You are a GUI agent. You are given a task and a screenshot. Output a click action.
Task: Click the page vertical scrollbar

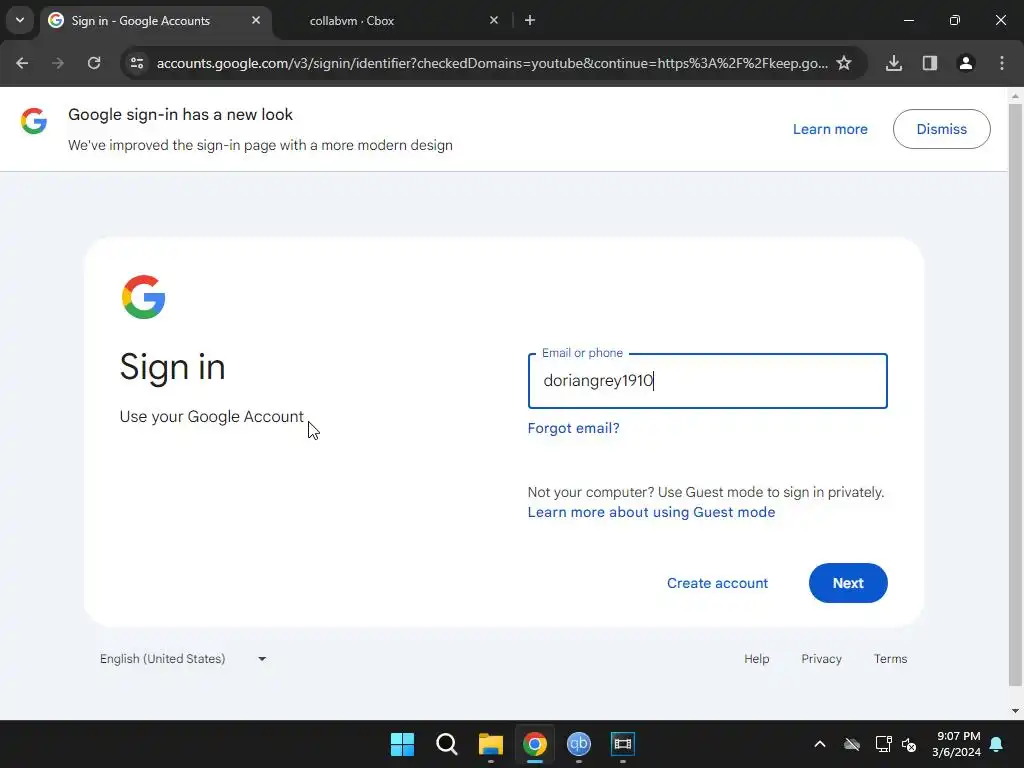click(1015, 395)
